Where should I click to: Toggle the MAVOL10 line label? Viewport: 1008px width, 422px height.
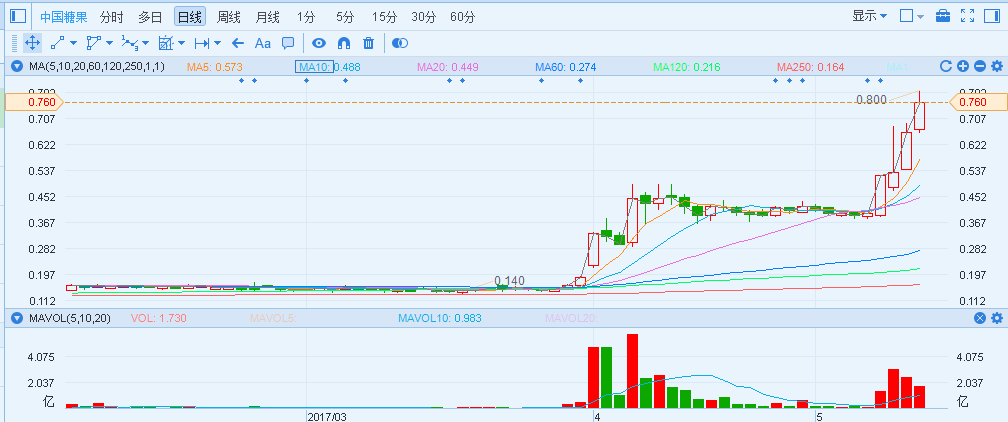pos(439,318)
